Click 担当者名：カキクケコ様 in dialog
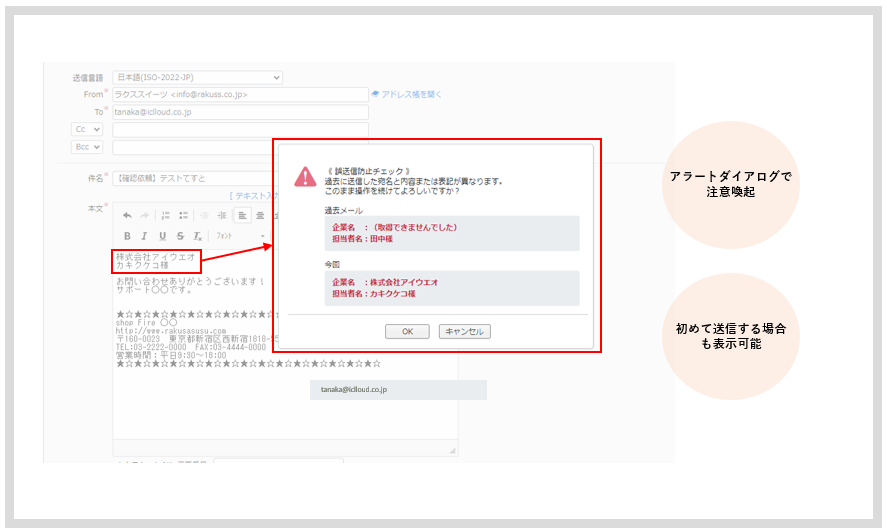Viewport: 887px width, 531px height. (x=373, y=293)
